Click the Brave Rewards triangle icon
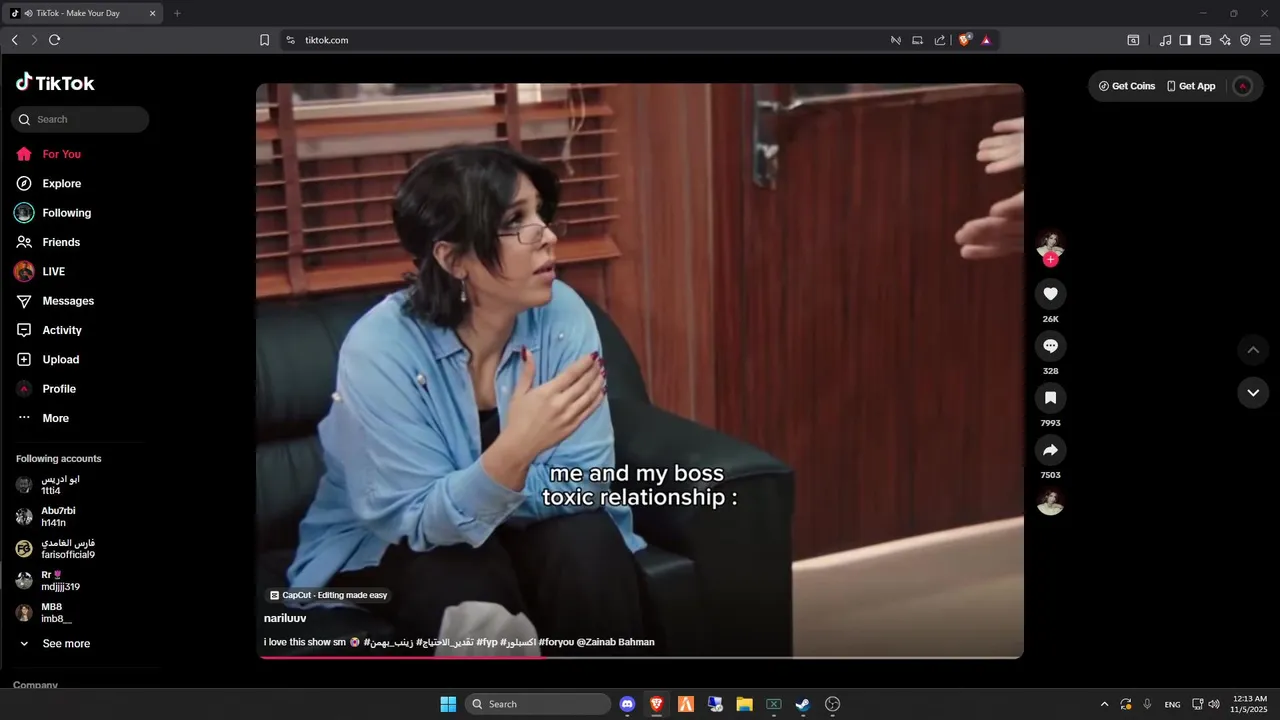Screen dimensions: 1280x720 [x=986, y=40]
